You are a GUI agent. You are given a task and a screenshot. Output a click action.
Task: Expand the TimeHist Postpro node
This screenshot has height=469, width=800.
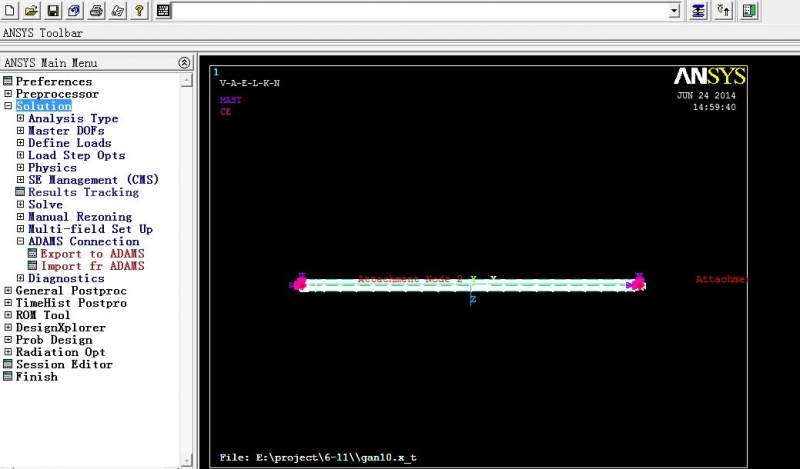(x=8, y=302)
